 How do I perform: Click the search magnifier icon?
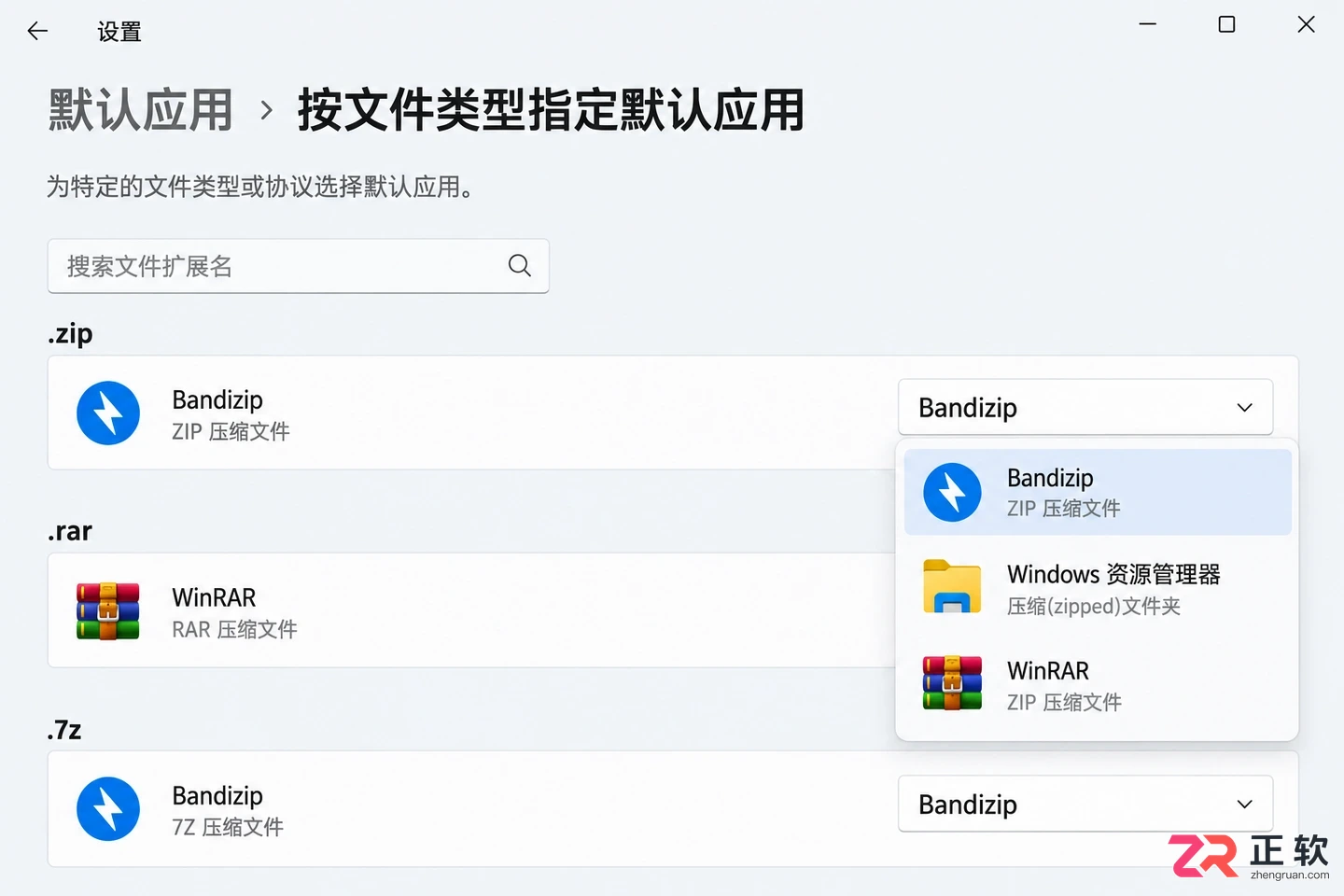(520, 266)
